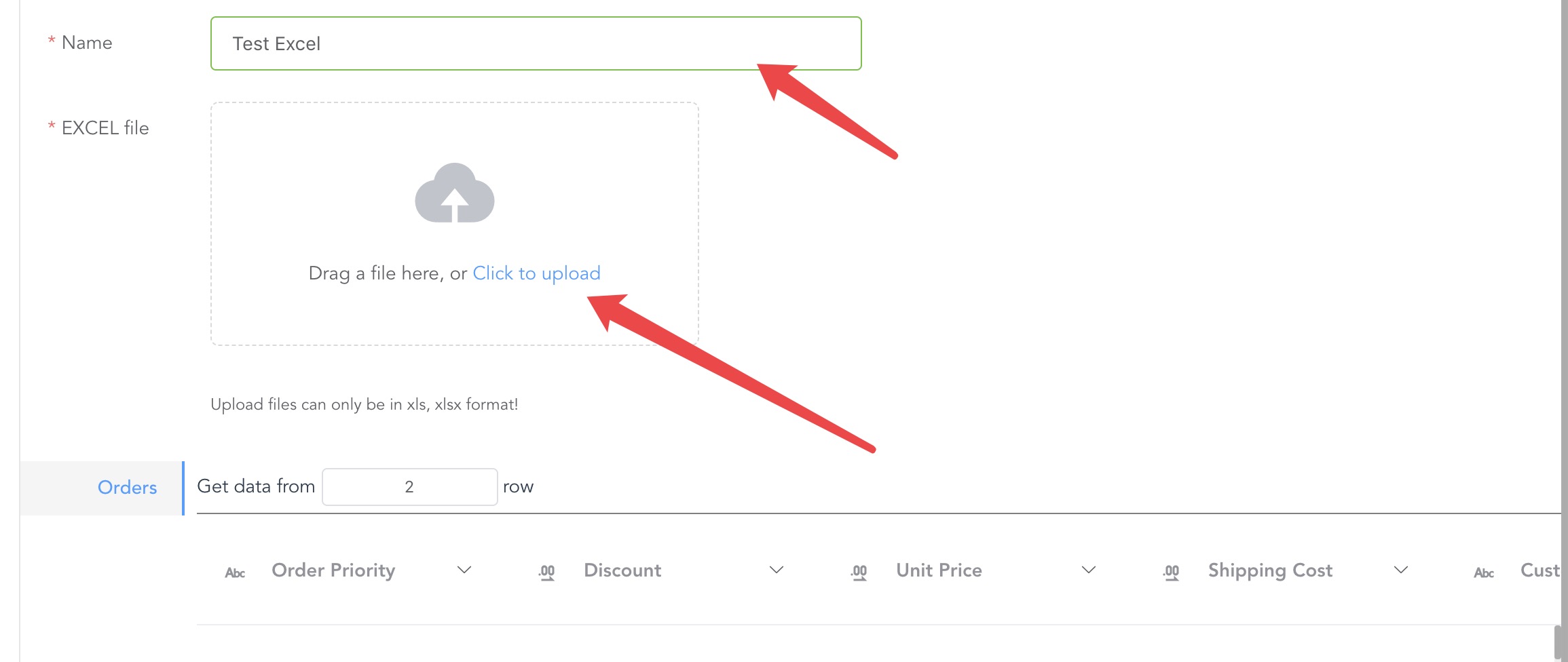Expand the Discount column dropdown

point(777,570)
